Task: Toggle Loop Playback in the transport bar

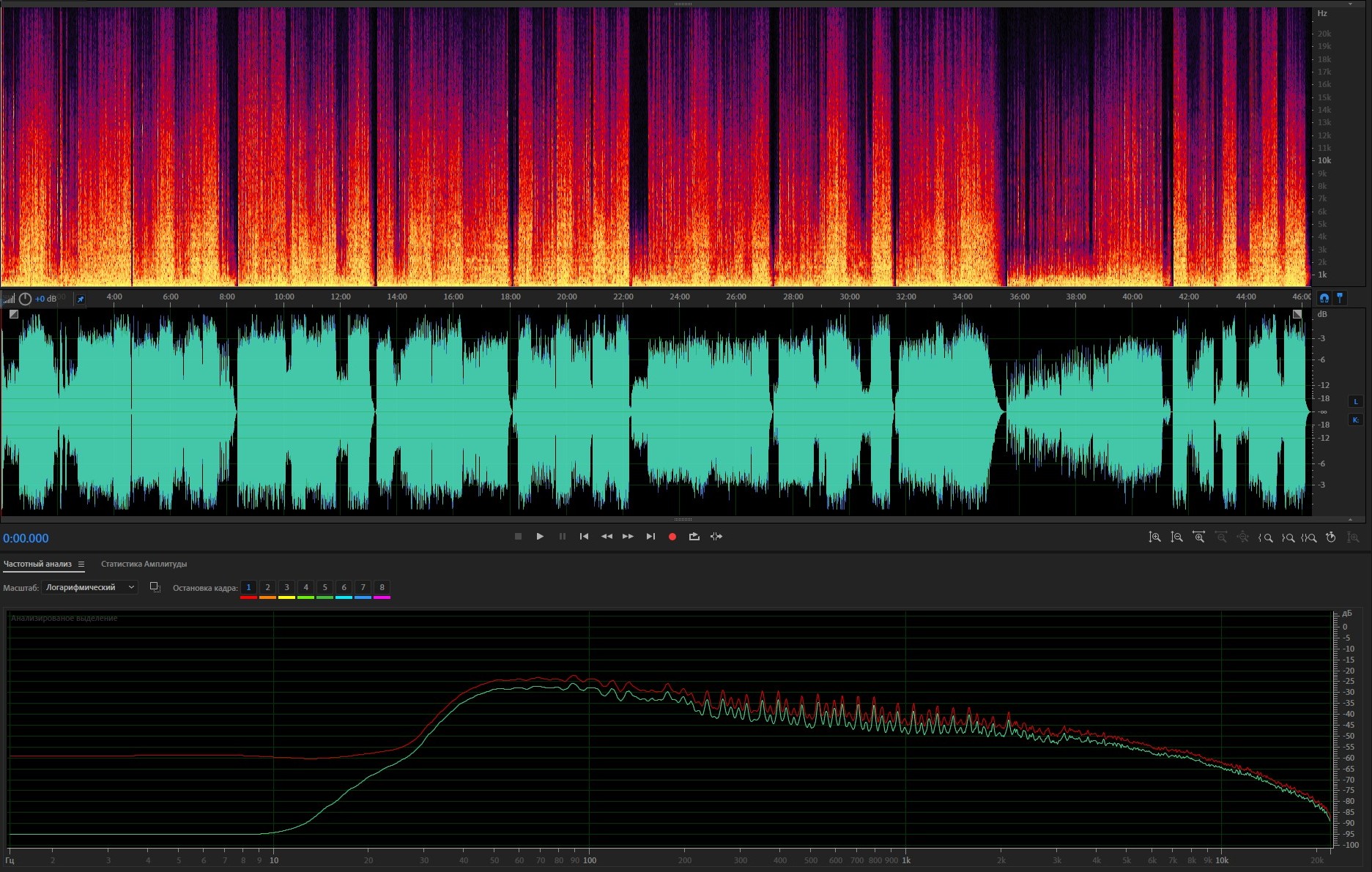Action: pyautogui.click(x=694, y=537)
